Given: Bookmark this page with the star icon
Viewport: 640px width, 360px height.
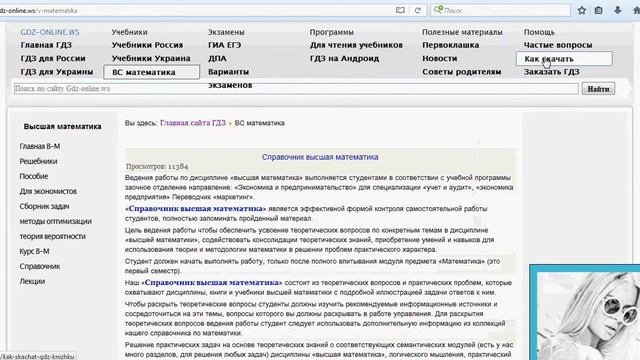Looking at the screenshot, I should [x=582, y=11].
